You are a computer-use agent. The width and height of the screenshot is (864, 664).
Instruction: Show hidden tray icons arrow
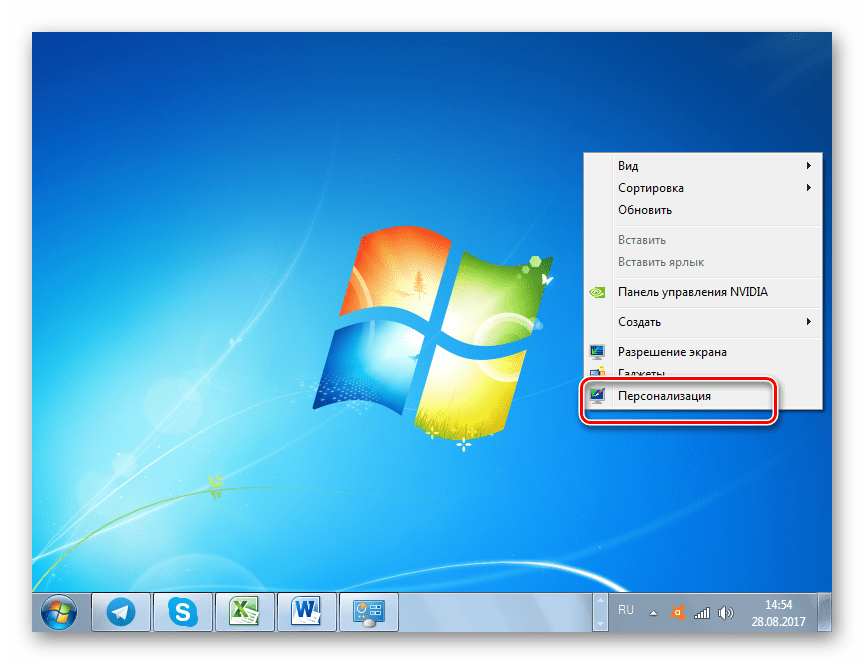tap(654, 612)
